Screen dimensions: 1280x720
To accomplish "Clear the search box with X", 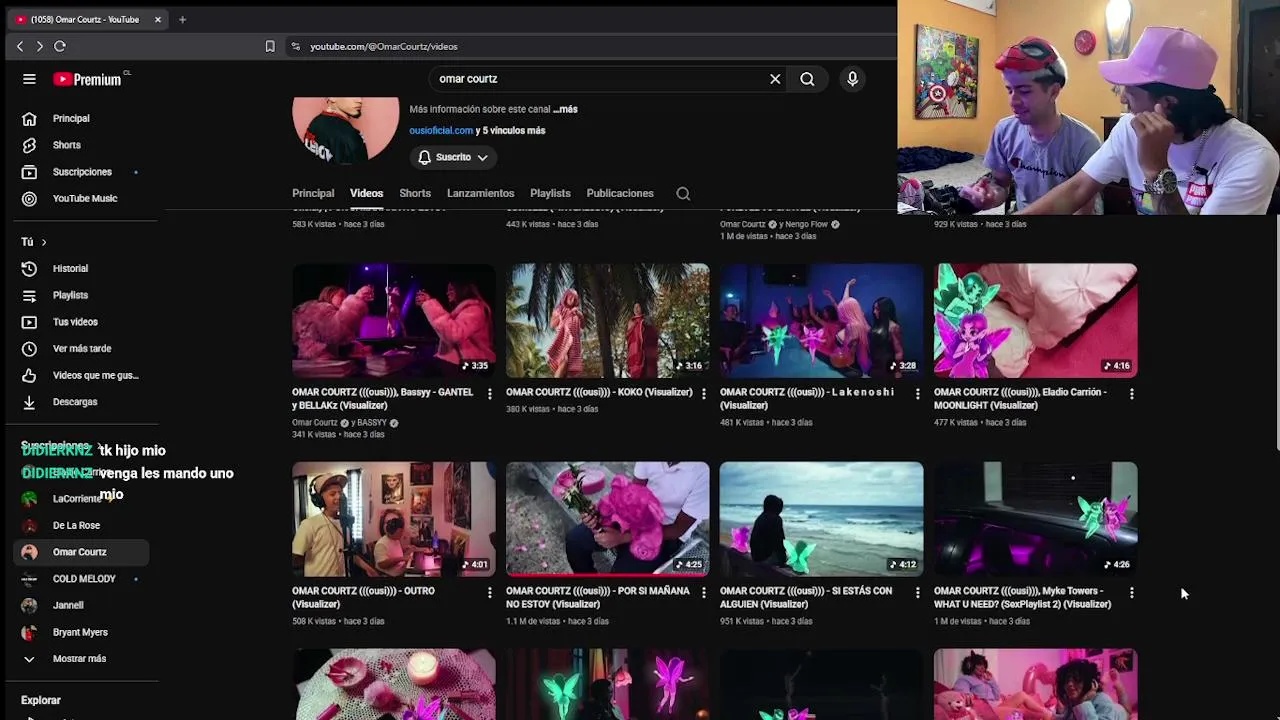I will click(775, 79).
